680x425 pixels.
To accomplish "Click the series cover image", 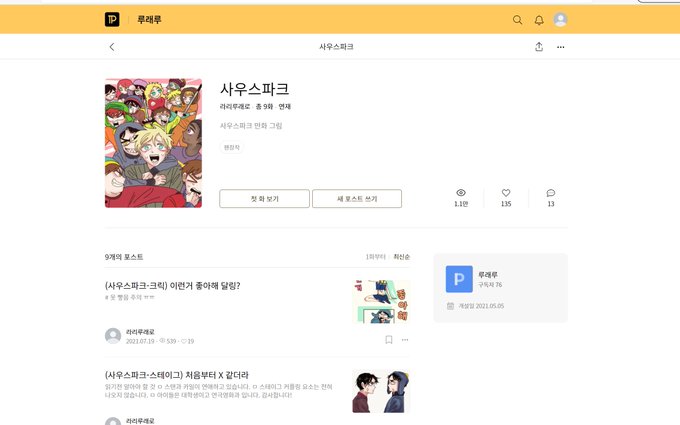I will pos(153,143).
